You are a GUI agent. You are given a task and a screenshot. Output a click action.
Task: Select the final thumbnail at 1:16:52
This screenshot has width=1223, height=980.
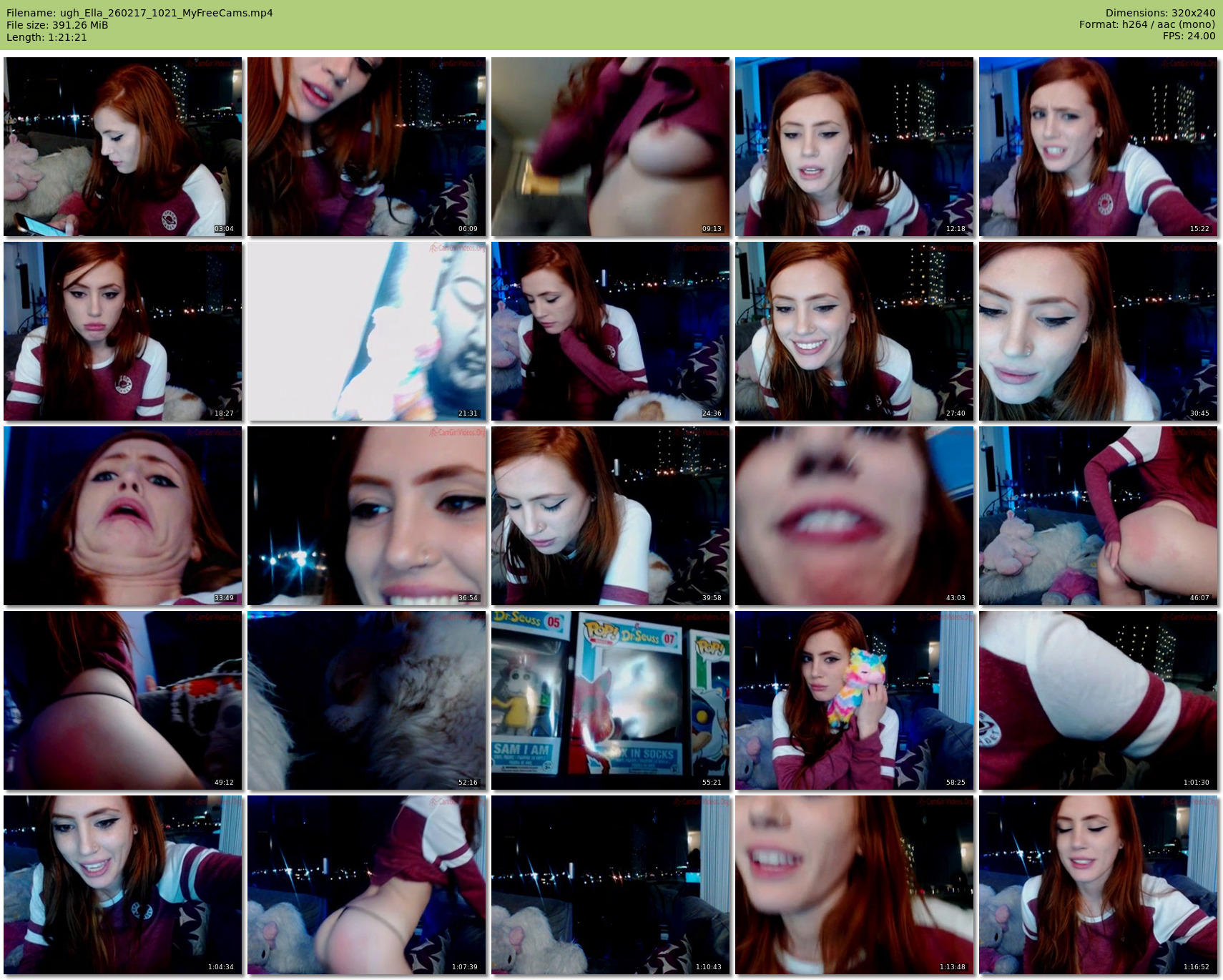click(1098, 885)
